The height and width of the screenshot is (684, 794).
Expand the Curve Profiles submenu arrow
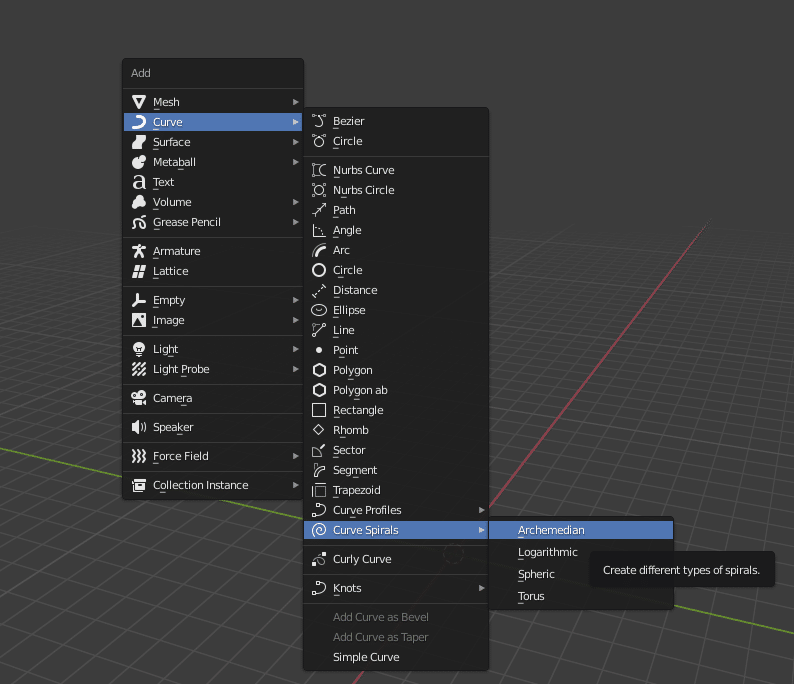point(482,510)
